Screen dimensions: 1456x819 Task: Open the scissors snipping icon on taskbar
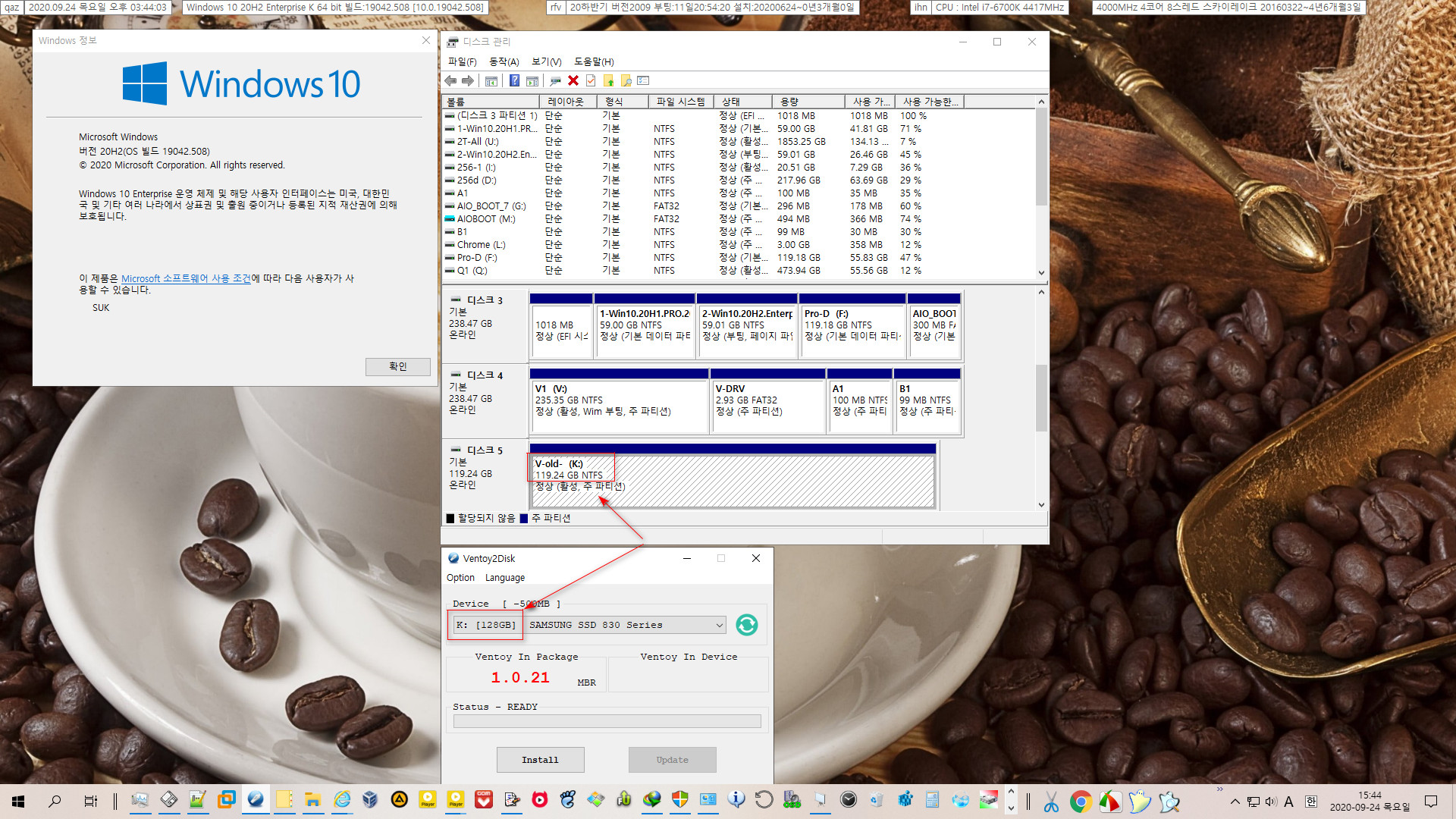(1051, 801)
